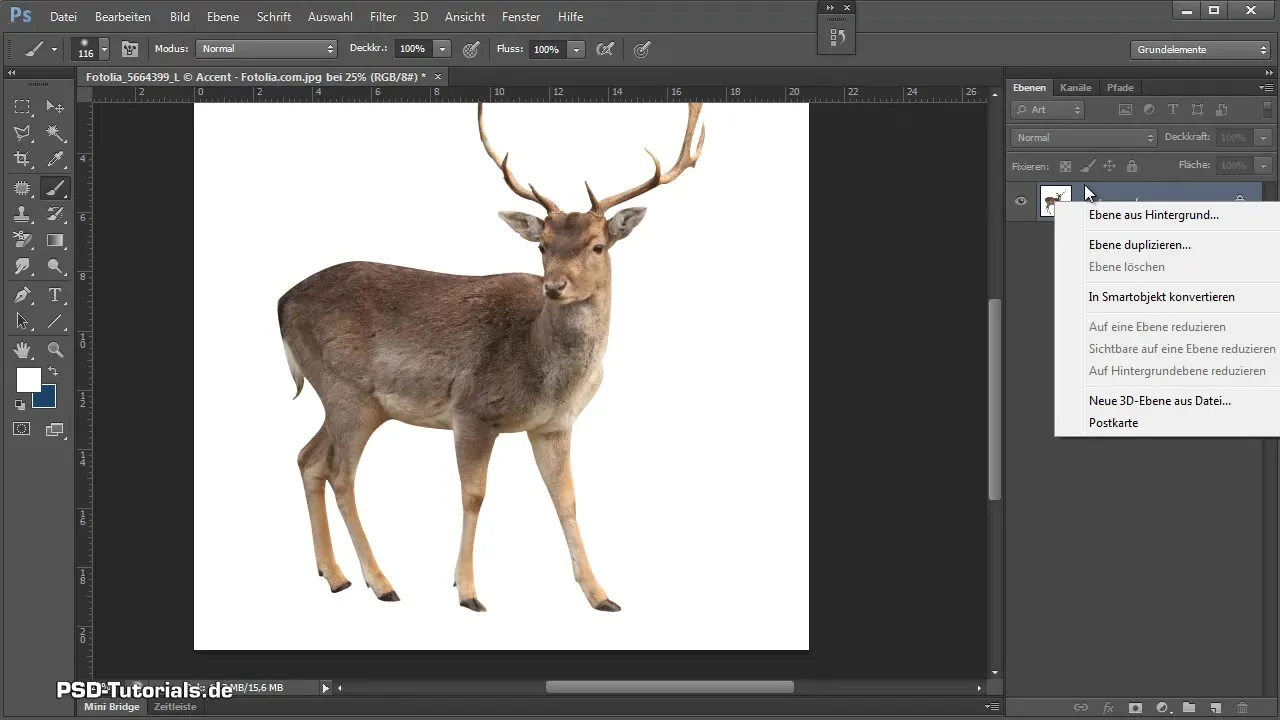Enable airbrush mode in options bar

click(604, 49)
